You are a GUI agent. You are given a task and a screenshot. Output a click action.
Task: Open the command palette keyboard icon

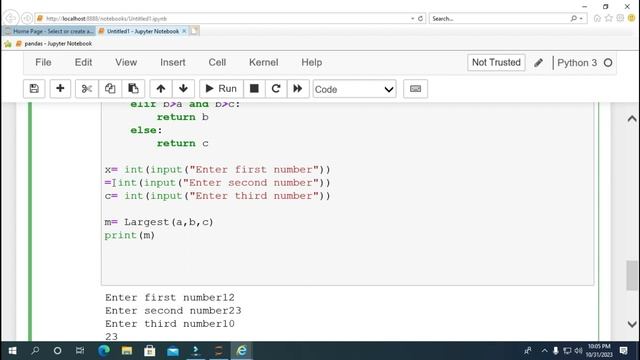pyautogui.click(x=416, y=89)
